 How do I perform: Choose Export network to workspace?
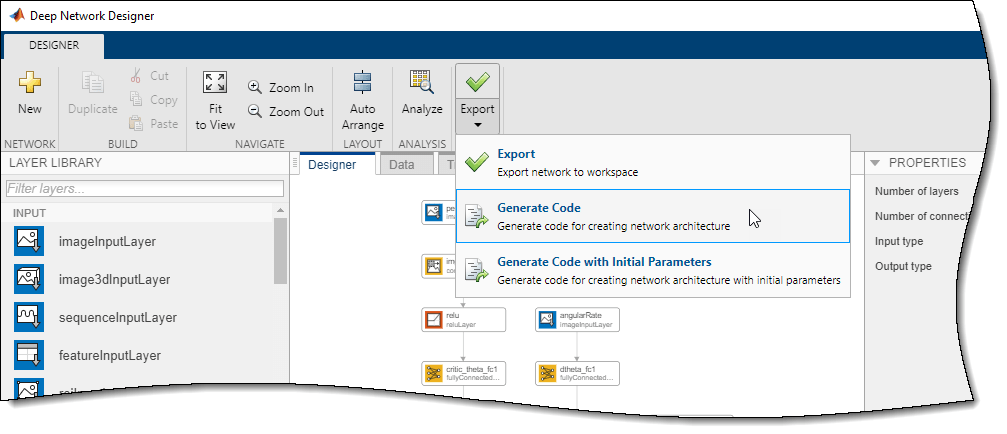coord(652,162)
